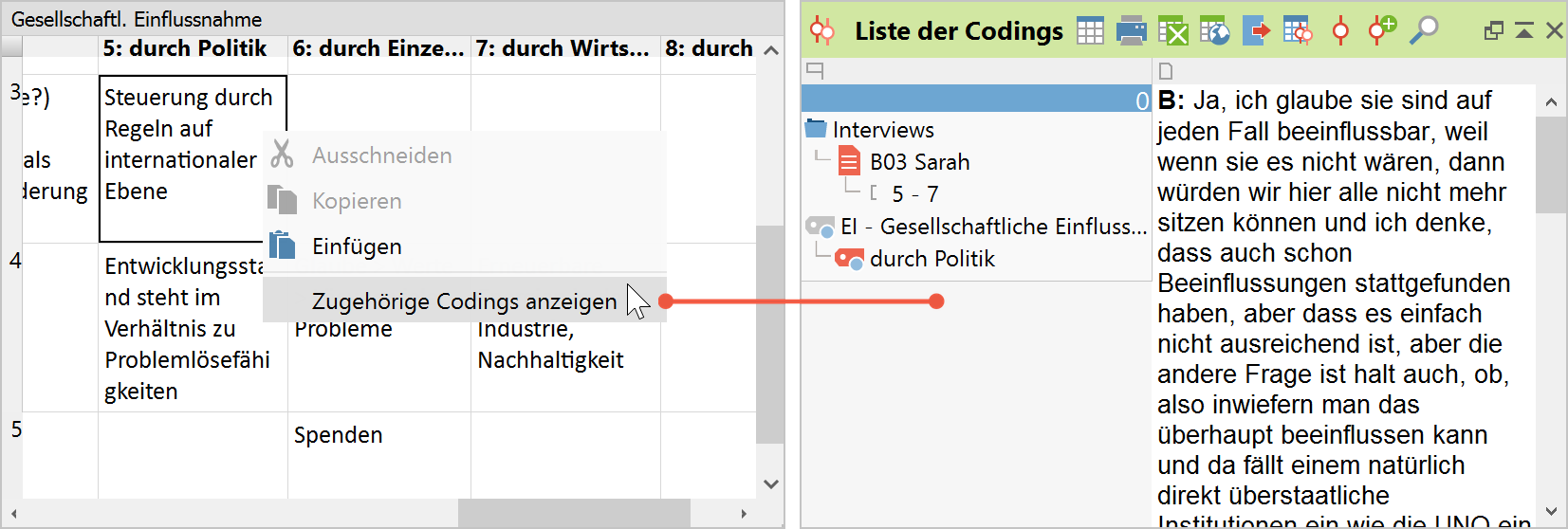1568x529 pixels.
Task: Click the highlighted blue row showing 0
Action: [x=976, y=99]
